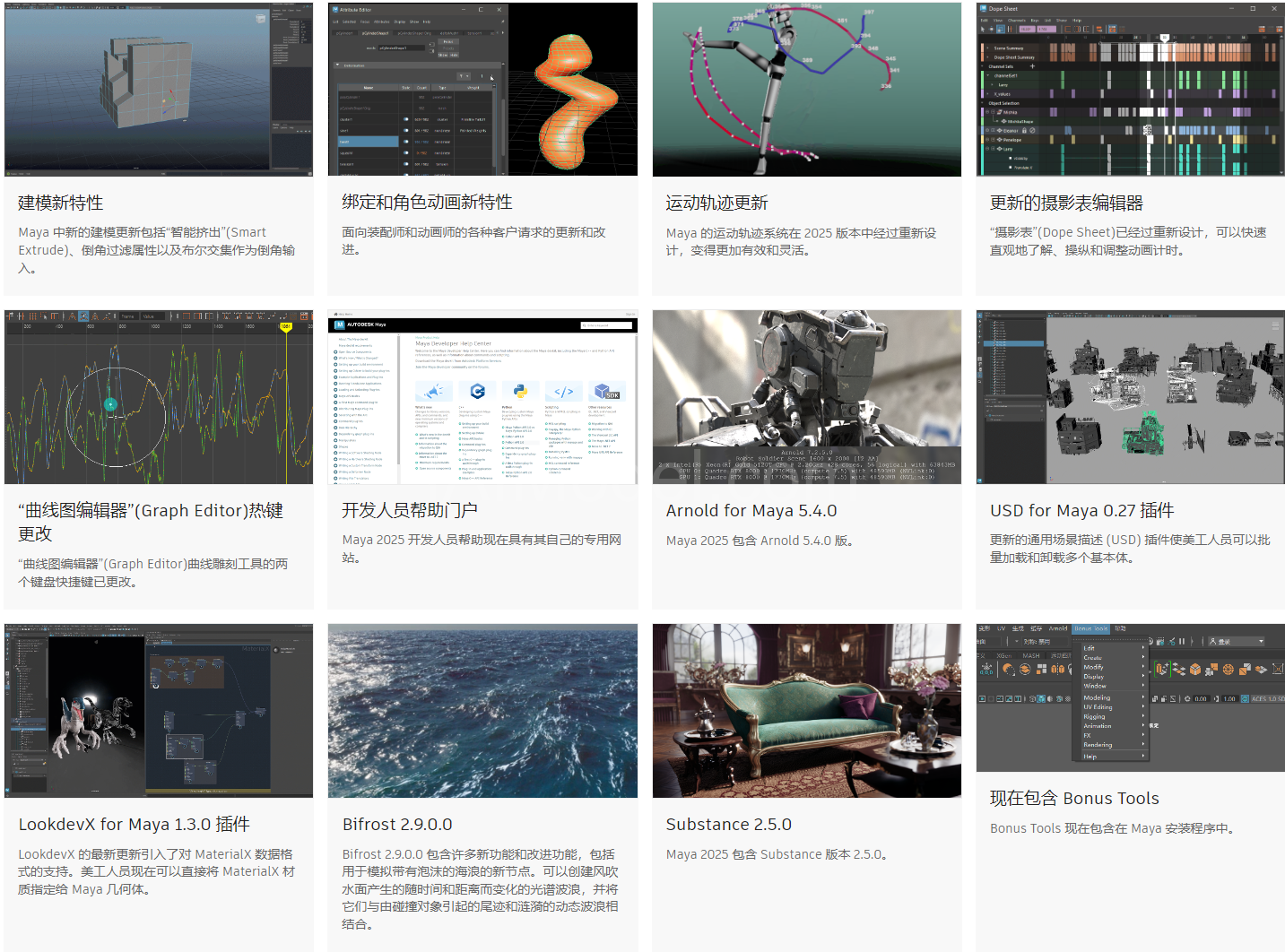Click the Arnold for Maya 5.4.0 title
1285x952 pixels.
(751, 511)
